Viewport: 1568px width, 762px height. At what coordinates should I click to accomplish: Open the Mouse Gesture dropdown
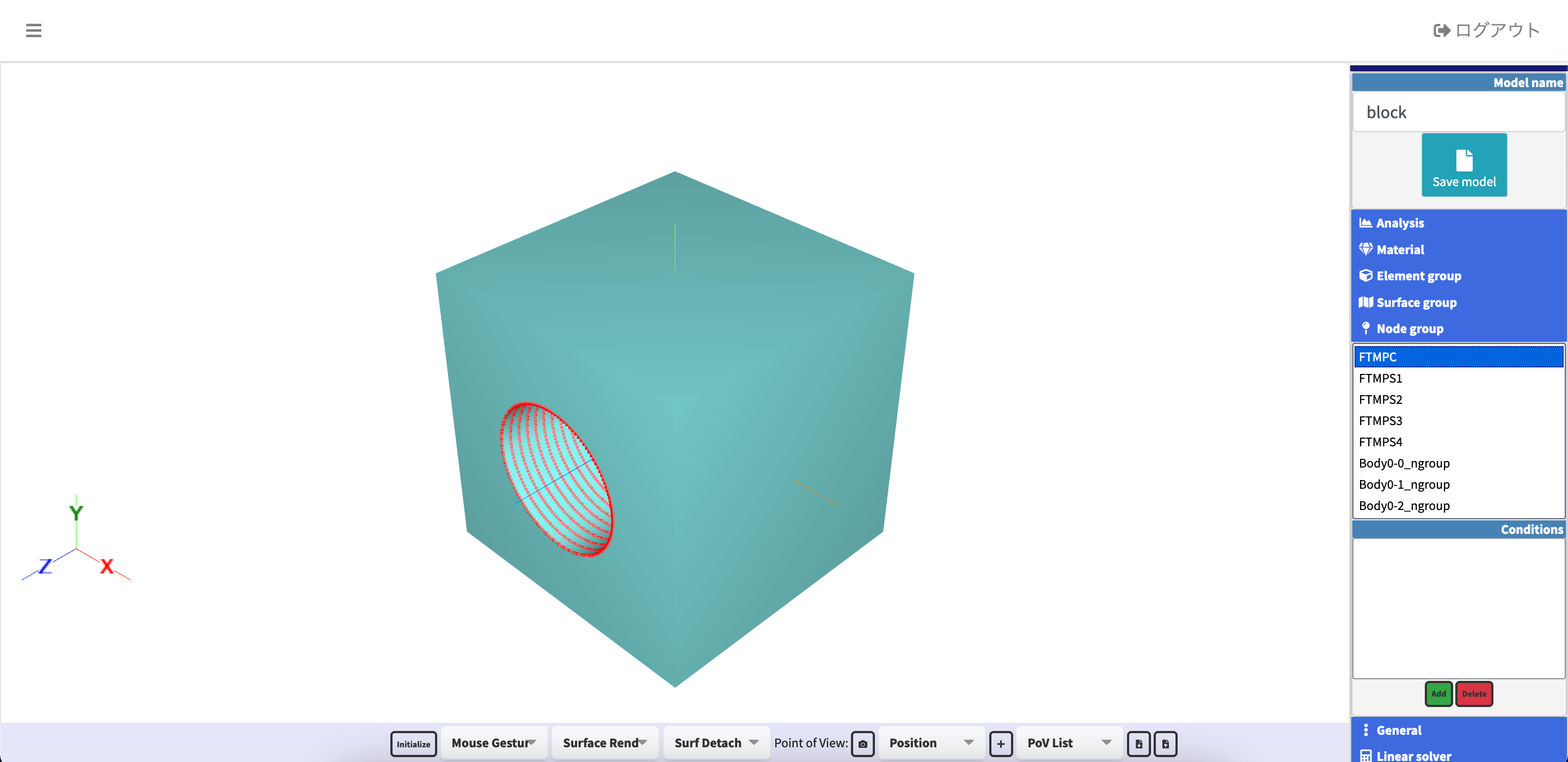coord(494,742)
